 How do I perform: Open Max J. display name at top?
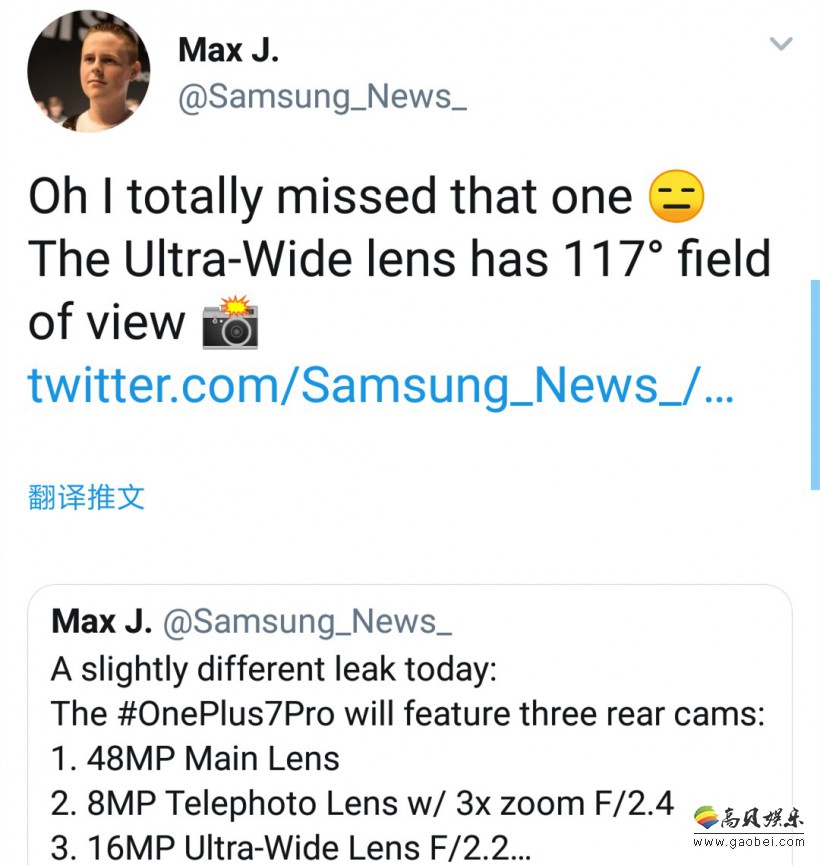(x=228, y=50)
